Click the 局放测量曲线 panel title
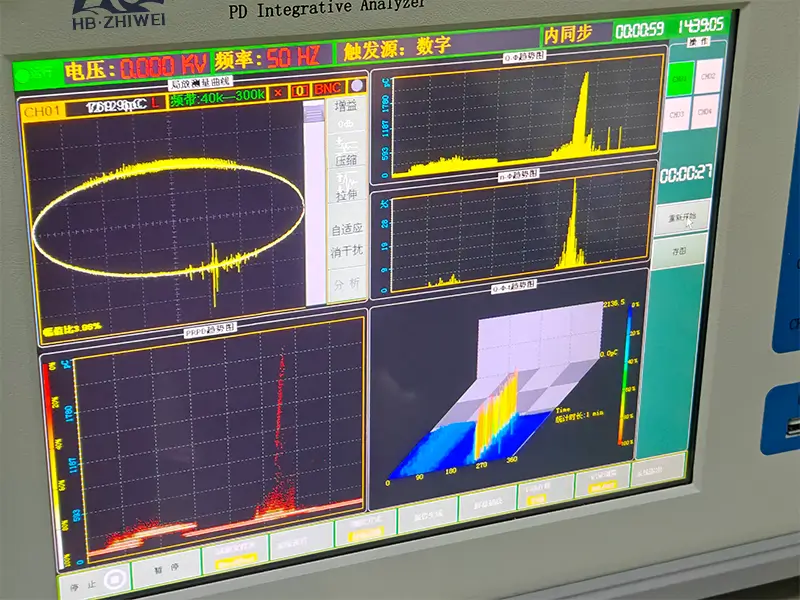Image resolution: width=800 pixels, height=600 pixels. (201, 84)
